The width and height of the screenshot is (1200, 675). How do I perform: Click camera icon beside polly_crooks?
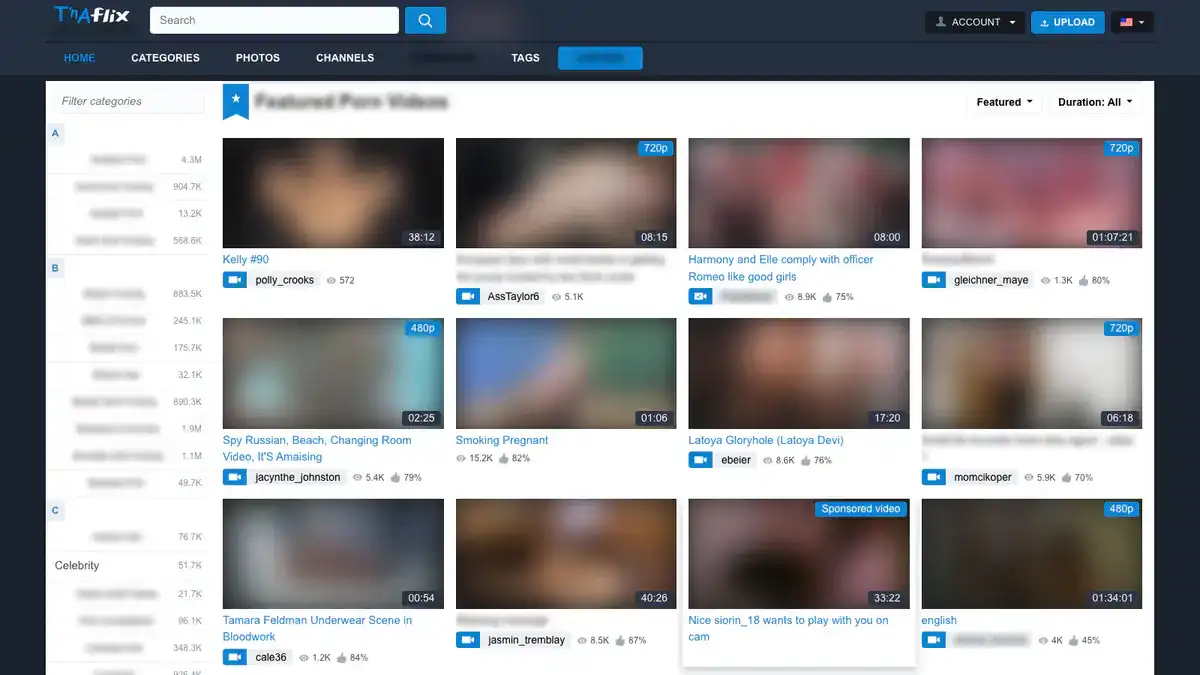click(x=234, y=280)
